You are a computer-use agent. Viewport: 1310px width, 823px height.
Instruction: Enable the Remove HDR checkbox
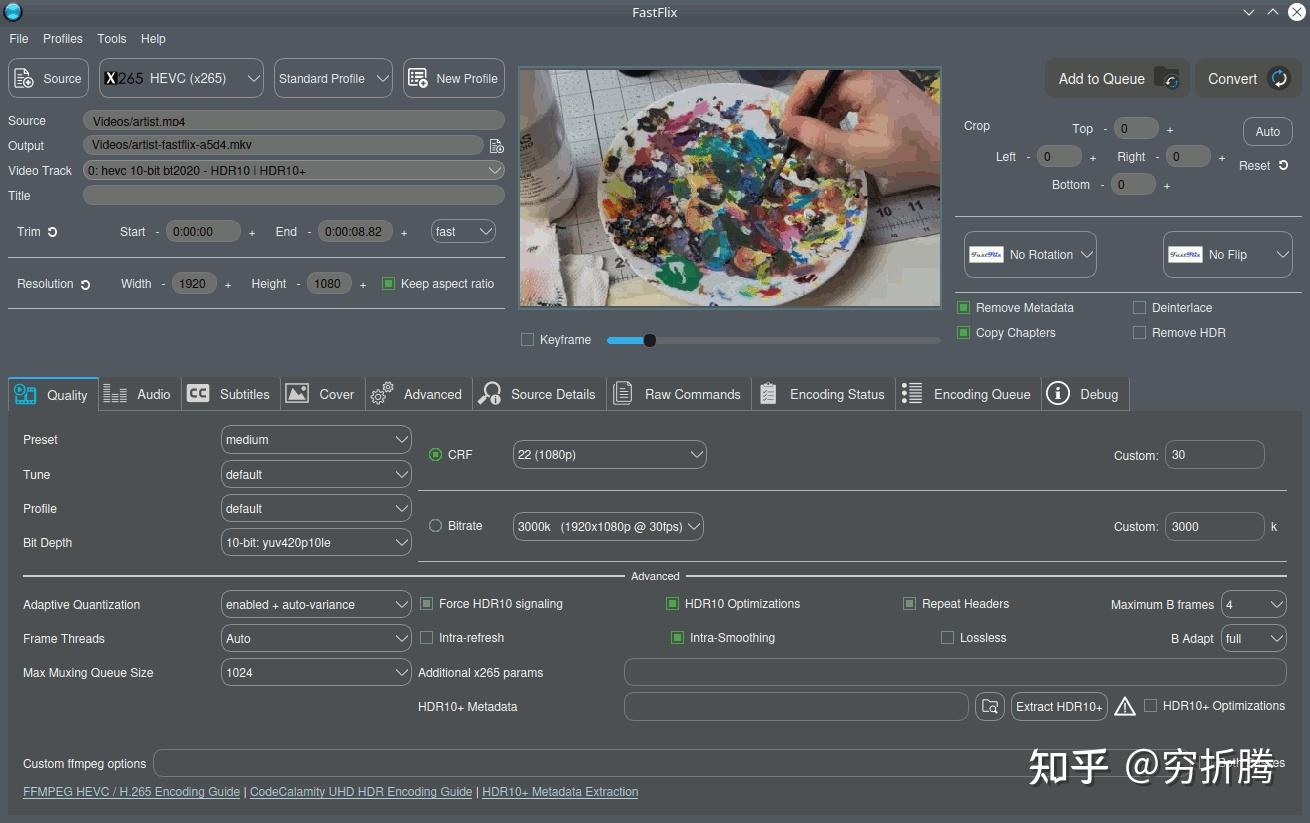pyautogui.click(x=1139, y=333)
